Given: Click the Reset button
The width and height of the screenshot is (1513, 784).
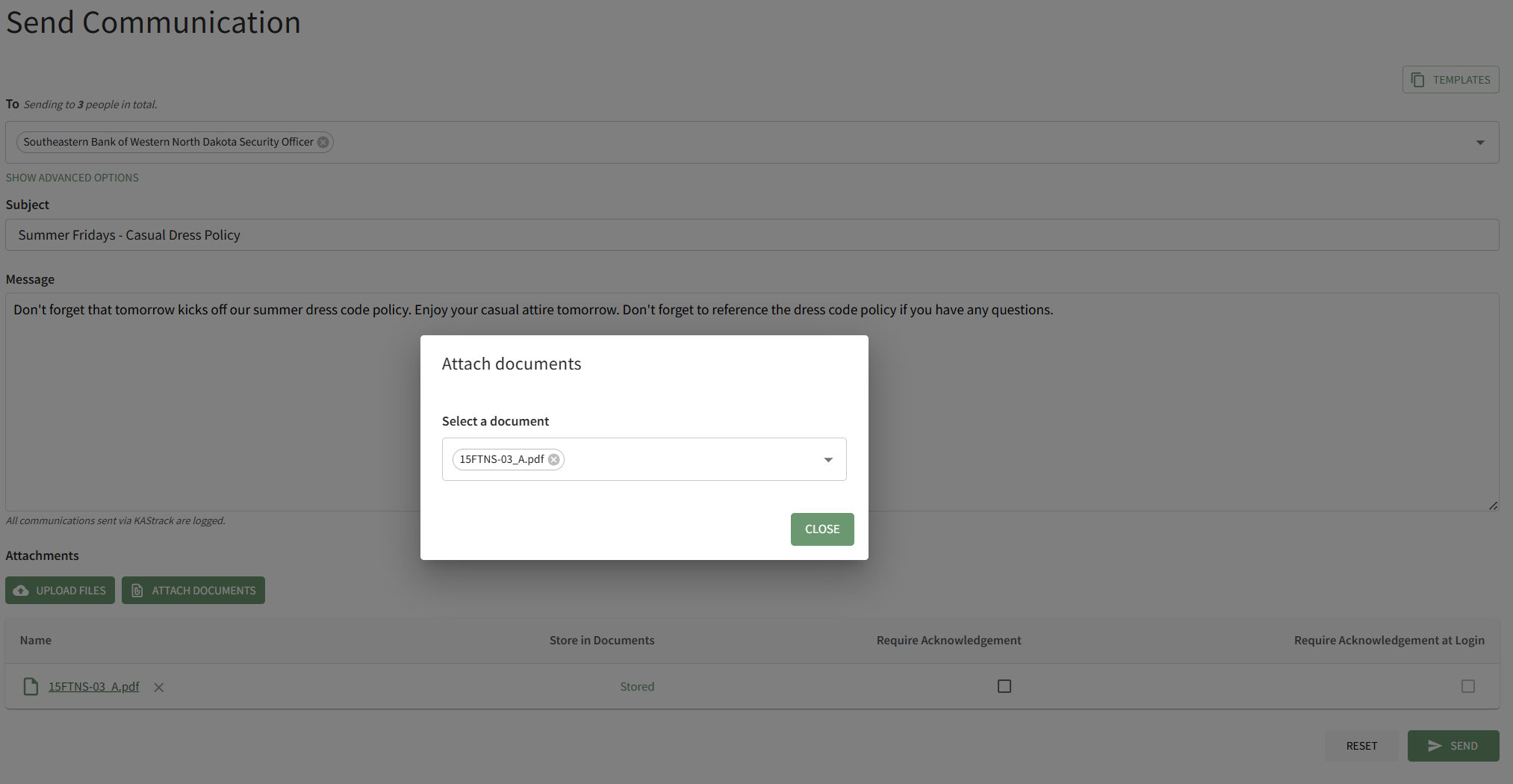Looking at the screenshot, I should 1361,746.
